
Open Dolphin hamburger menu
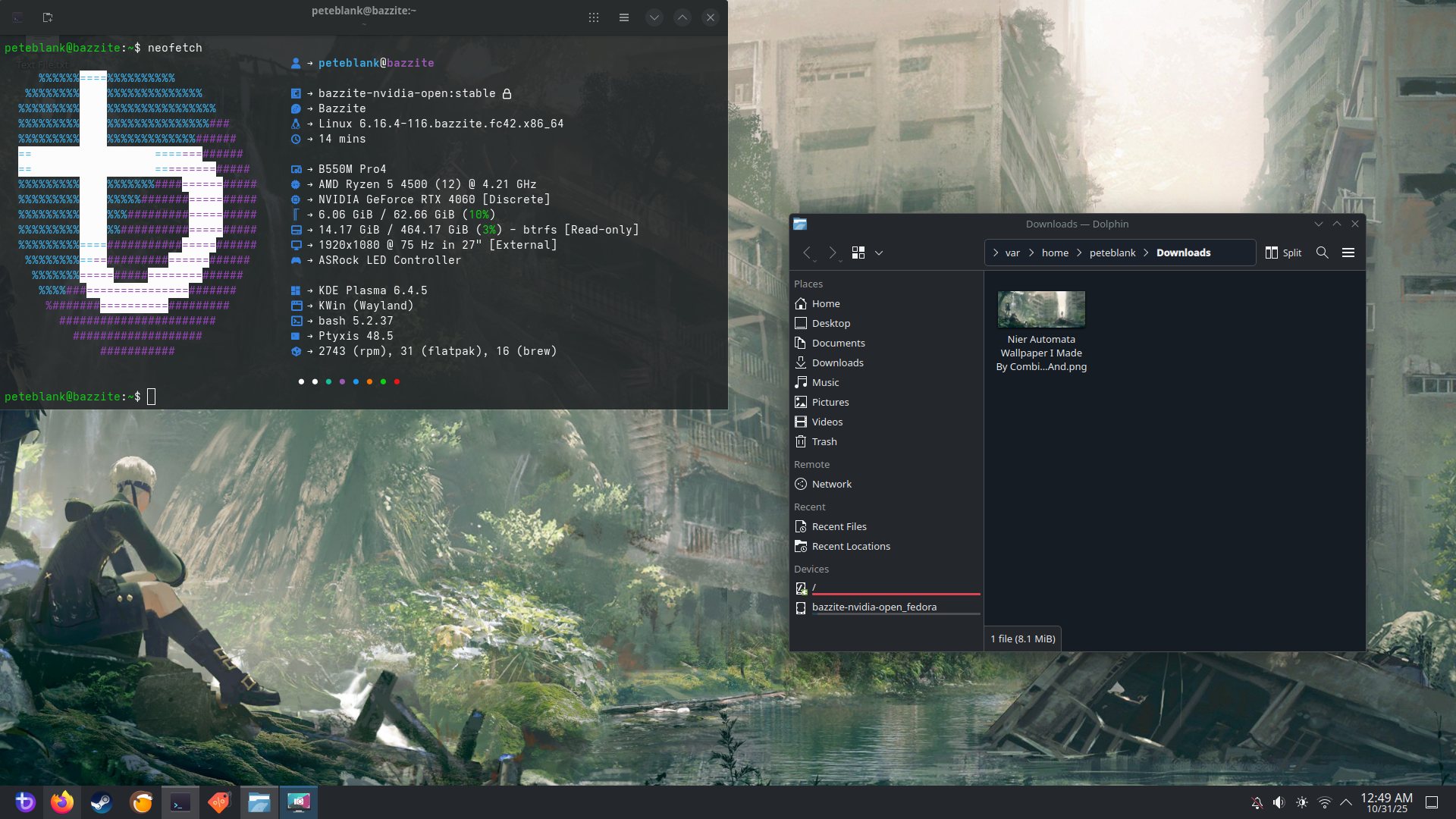(x=1348, y=253)
